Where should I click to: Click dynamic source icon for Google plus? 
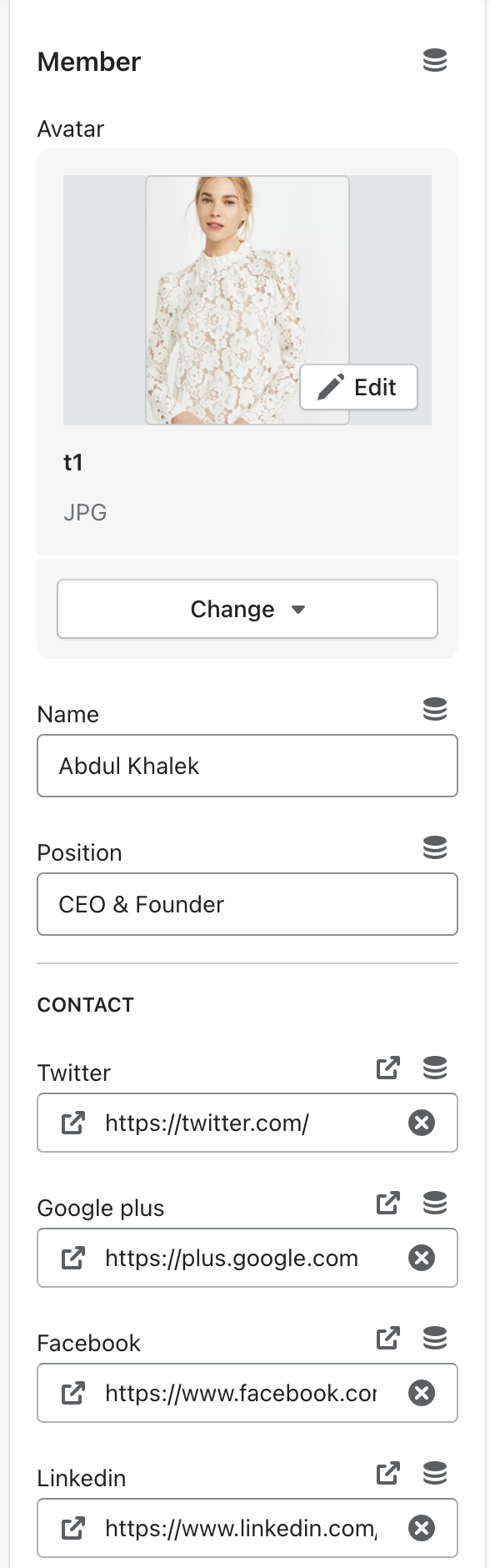(435, 1204)
